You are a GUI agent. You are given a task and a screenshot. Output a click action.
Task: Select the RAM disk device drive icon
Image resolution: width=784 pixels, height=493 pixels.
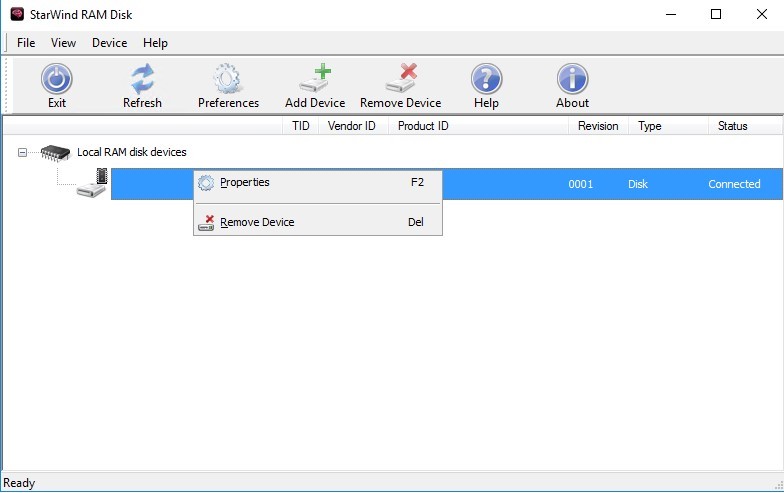point(92,184)
